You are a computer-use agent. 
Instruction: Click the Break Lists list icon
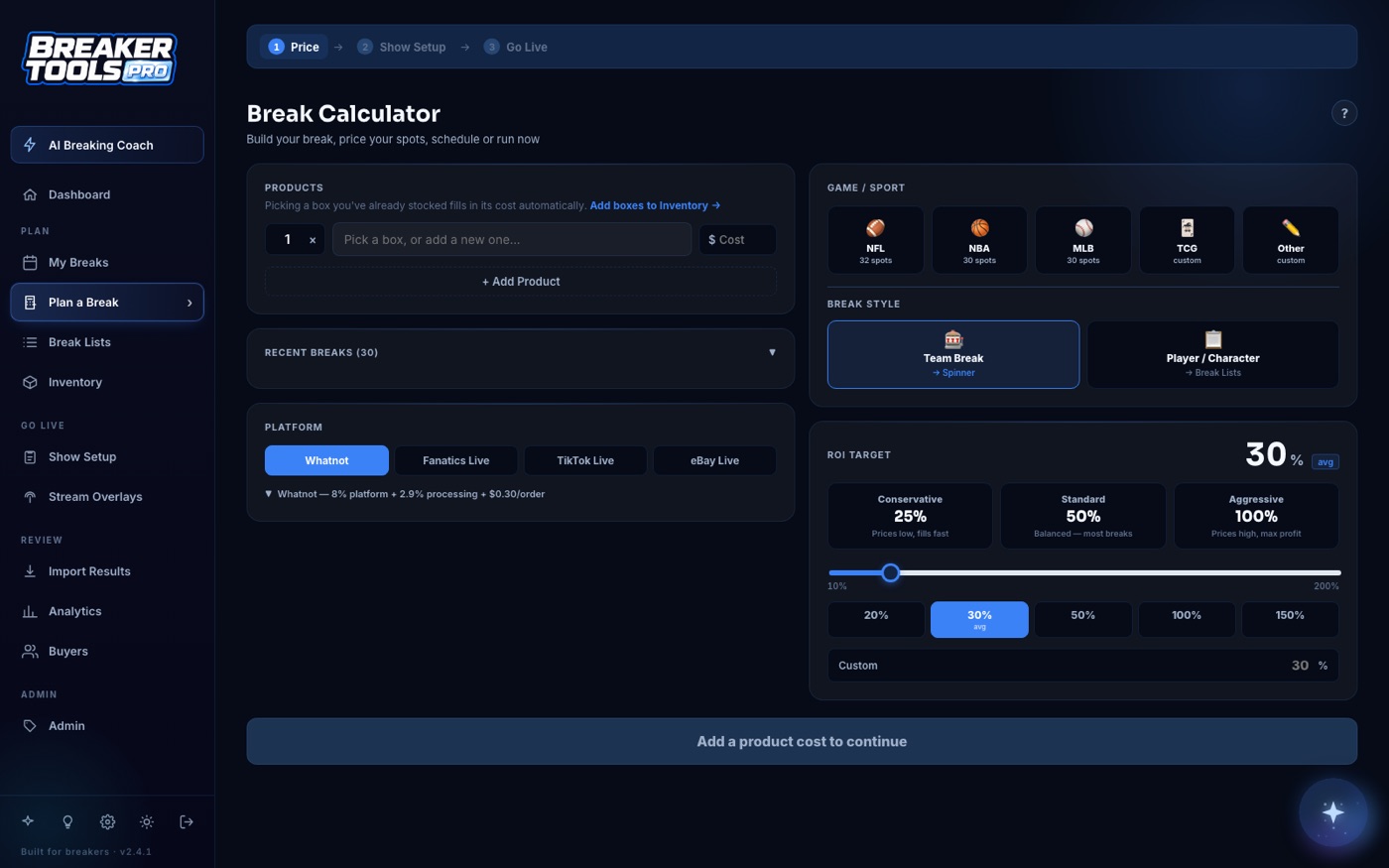click(x=30, y=342)
